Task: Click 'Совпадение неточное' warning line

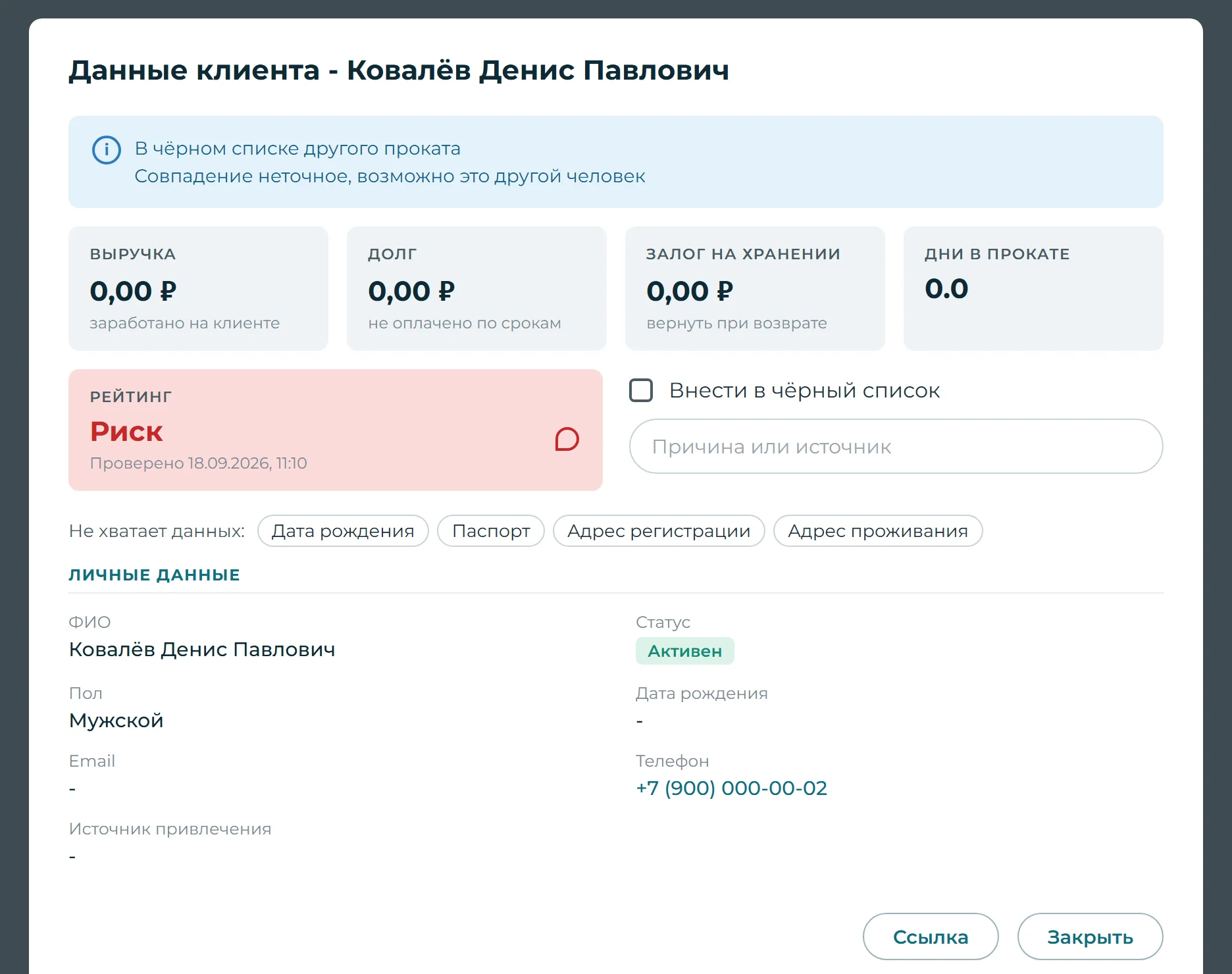Action: [x=390, y=176]
